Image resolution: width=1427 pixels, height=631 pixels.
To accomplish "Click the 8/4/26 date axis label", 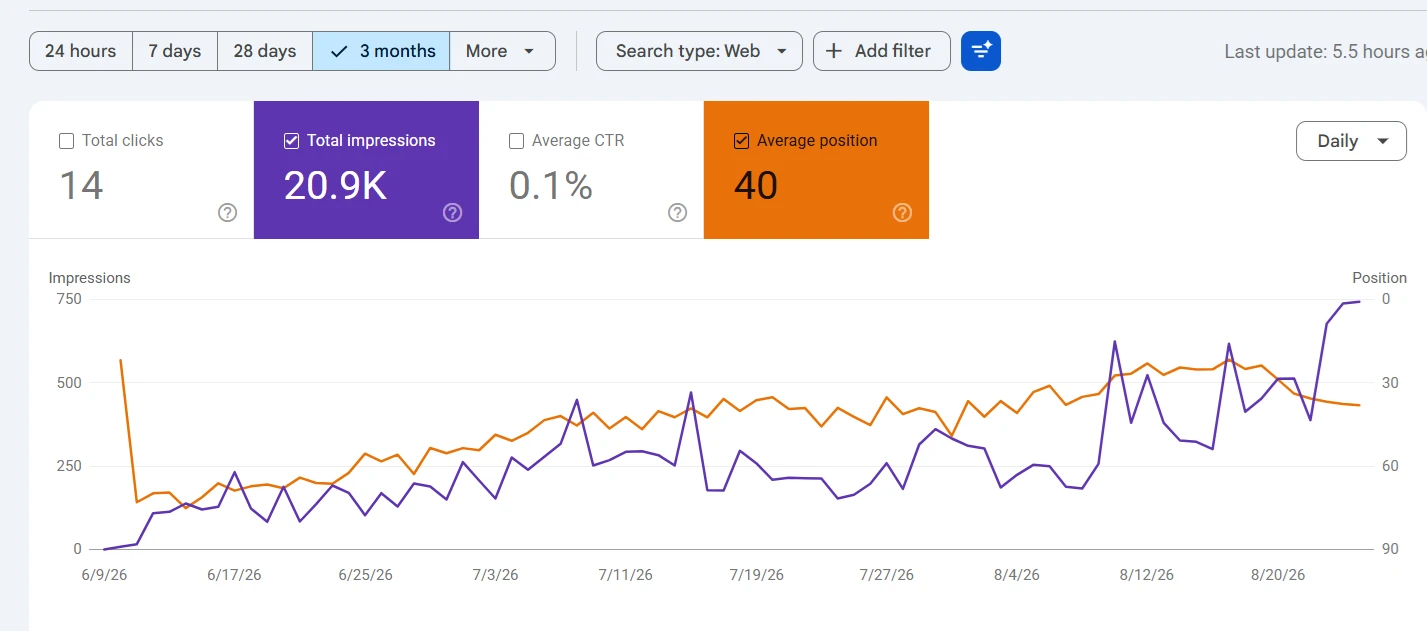I will click(x=1017, y=575).
